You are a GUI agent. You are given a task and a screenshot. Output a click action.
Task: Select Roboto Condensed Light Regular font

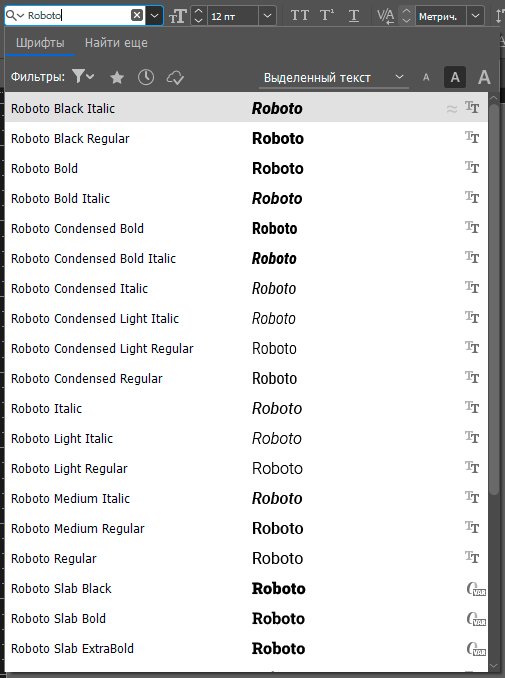coord(246,349)
